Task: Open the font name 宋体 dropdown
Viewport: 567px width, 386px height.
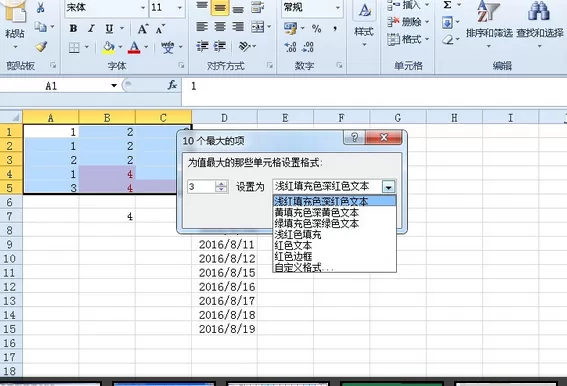Action: coord(142,7)
